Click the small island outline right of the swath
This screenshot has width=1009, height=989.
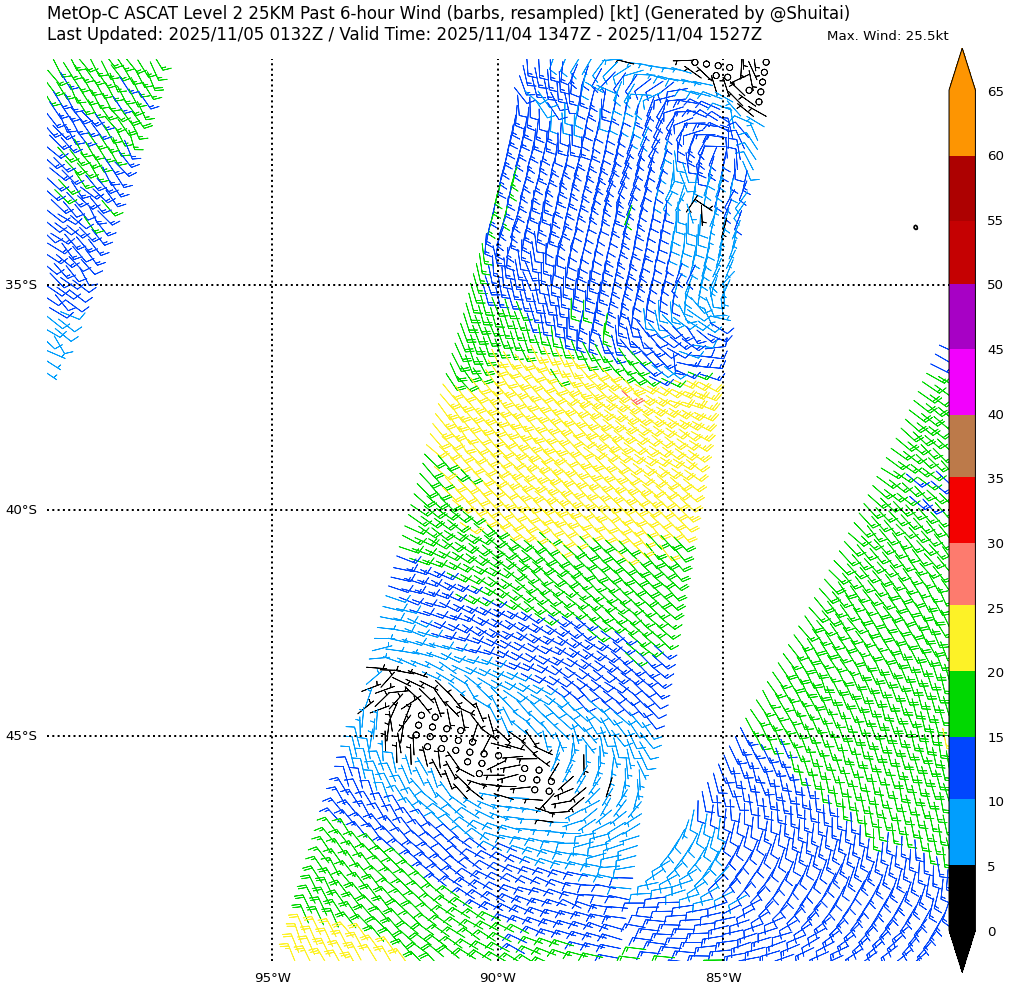click(915, 227)
